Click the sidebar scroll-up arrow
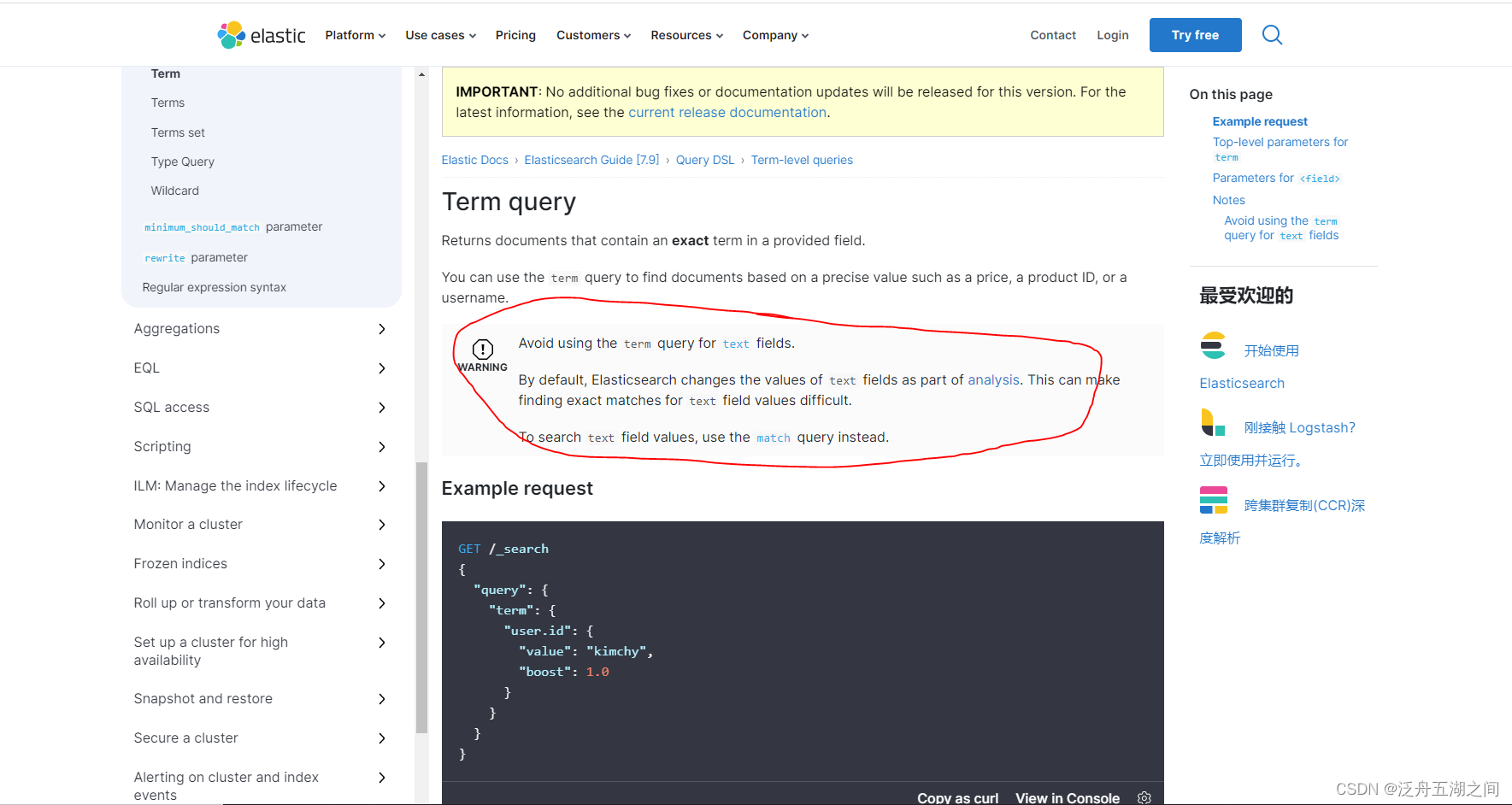The width and height of the screenshot is (1512, 805). point(421,75)
